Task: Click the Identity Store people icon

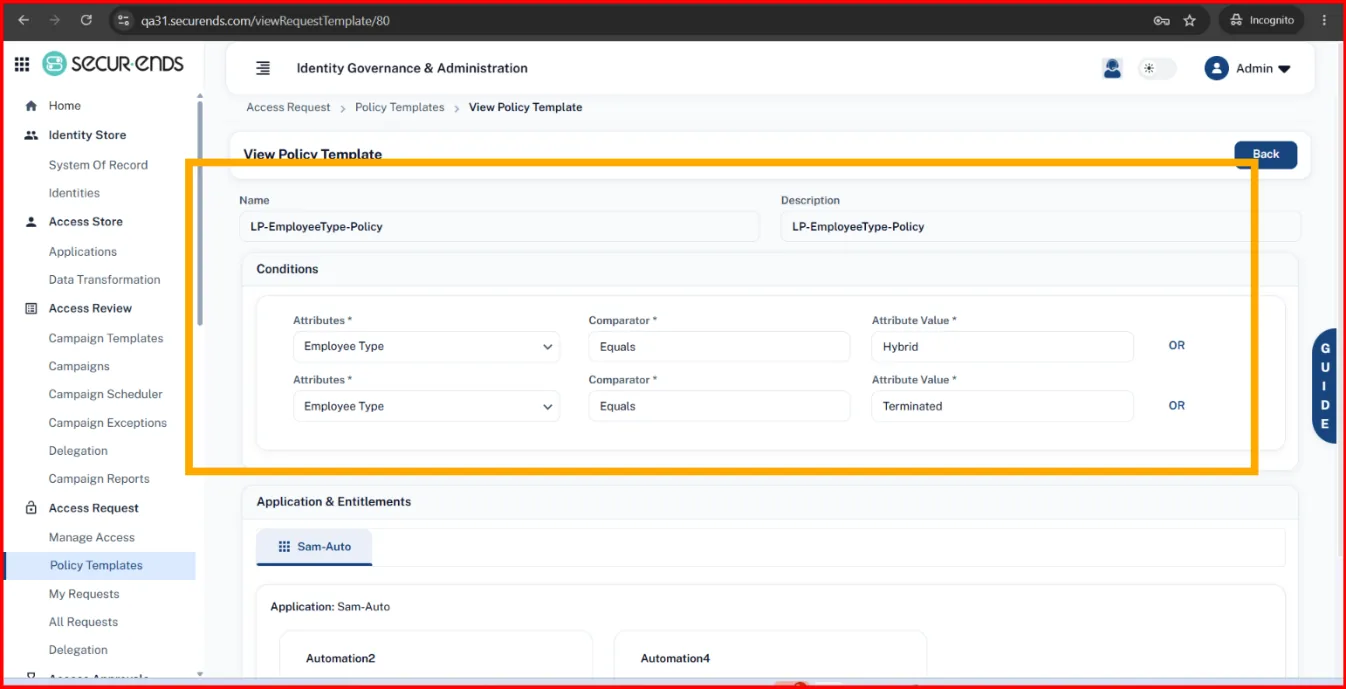Action: pyautogui.click(x=31, y=135)
